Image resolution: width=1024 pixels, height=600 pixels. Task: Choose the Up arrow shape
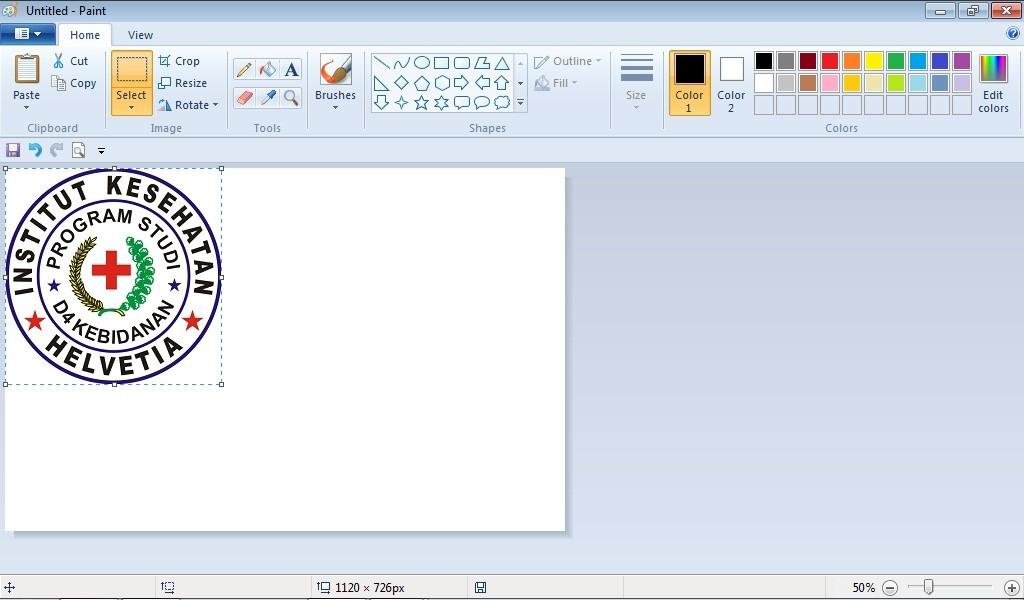(x=502, y=83)
